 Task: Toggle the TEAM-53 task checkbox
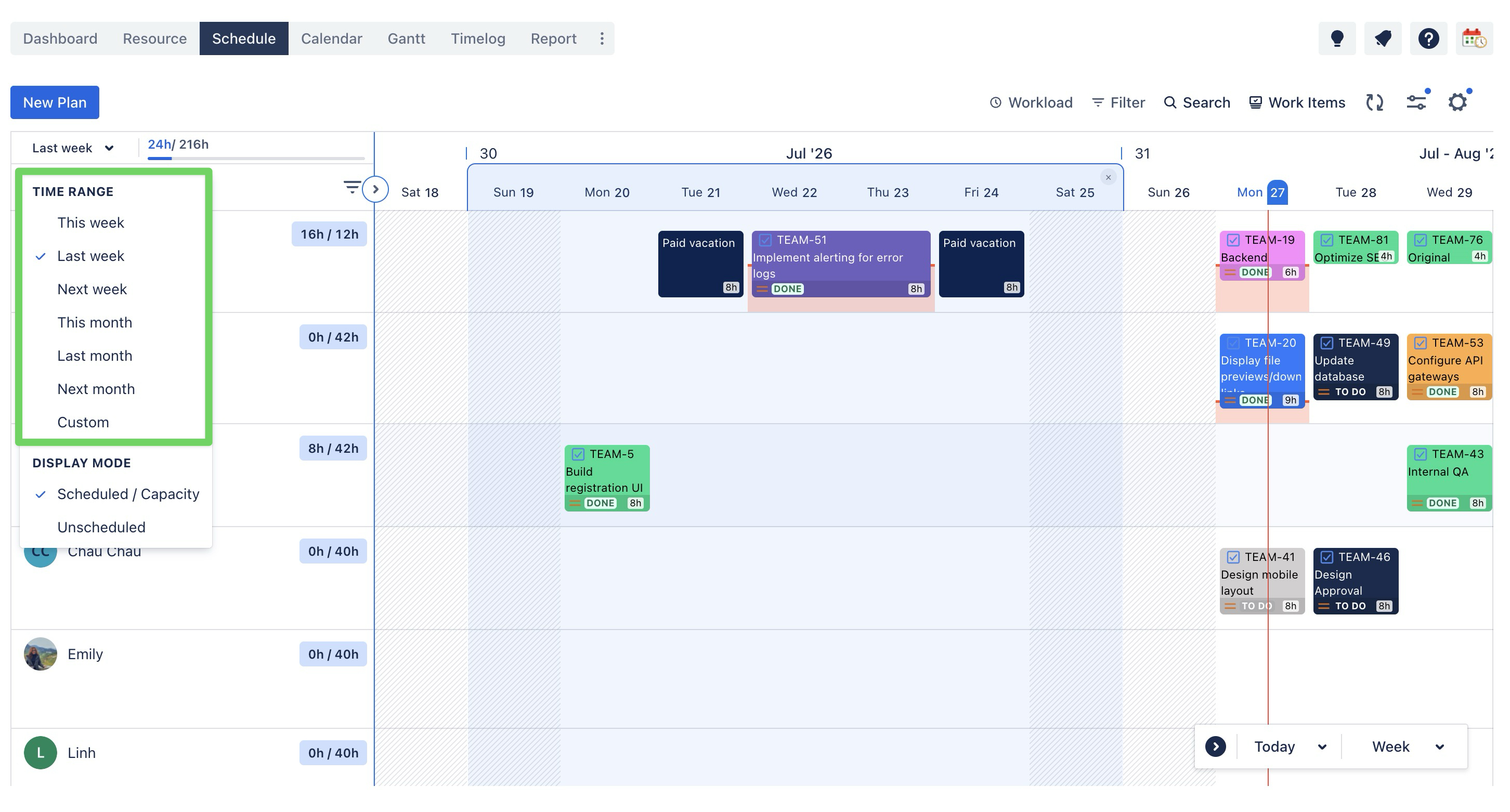tap(1421, 343)
